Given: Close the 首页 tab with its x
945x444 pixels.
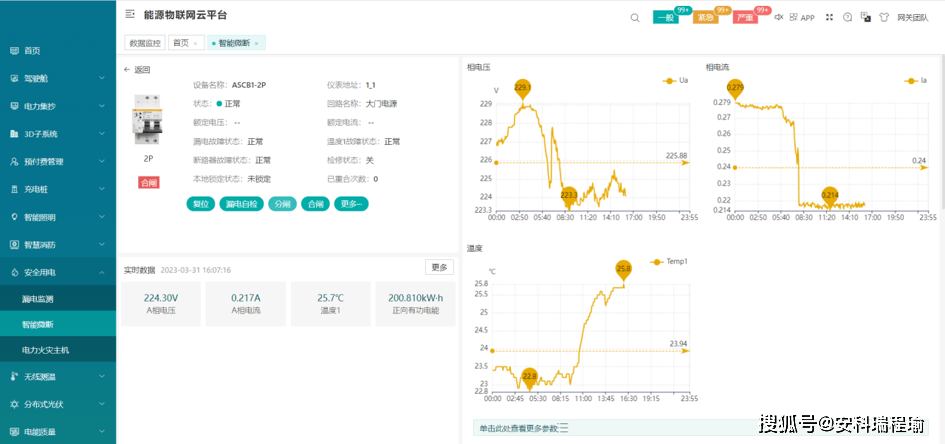Looking at the screenshot, I should click(195, 43).
